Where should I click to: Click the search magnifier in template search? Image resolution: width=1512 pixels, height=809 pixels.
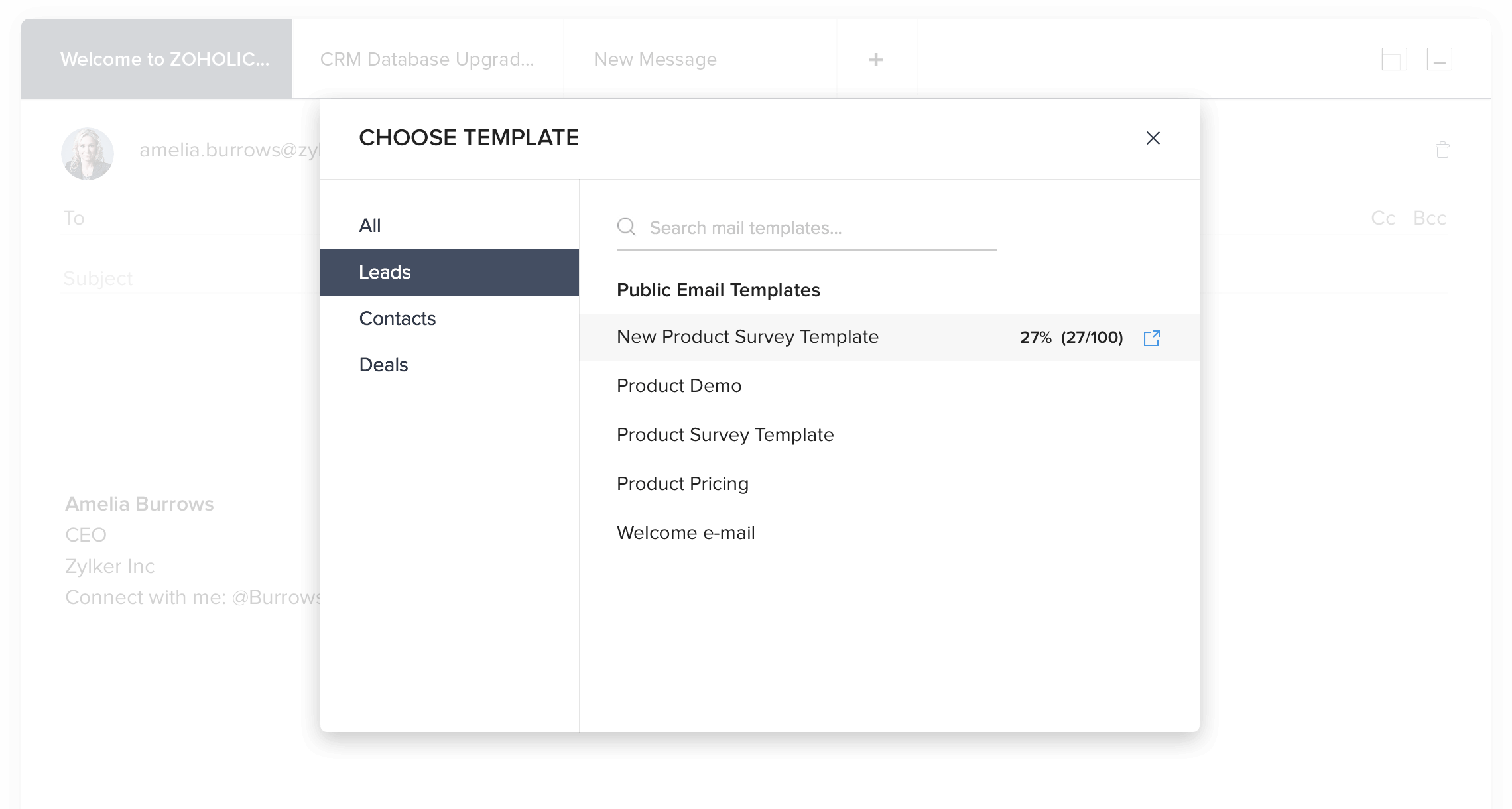tap(627, 227)
